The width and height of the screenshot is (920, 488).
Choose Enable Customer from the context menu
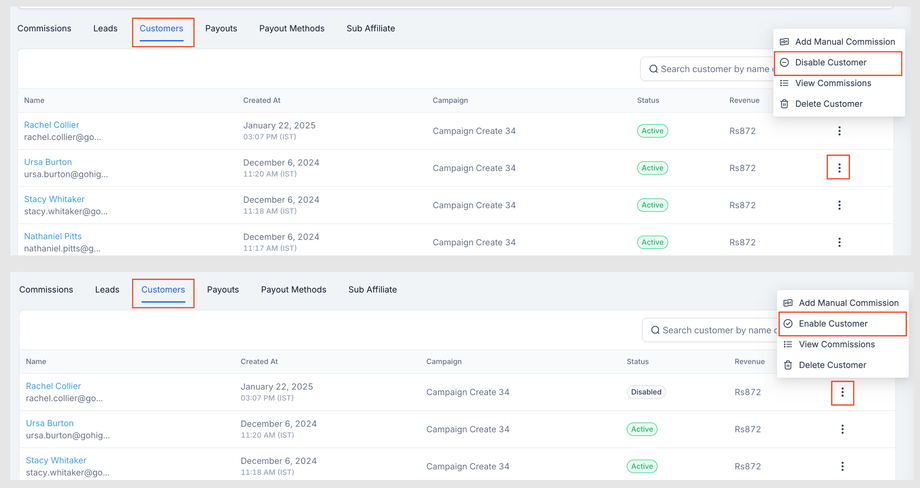[833, 324]
